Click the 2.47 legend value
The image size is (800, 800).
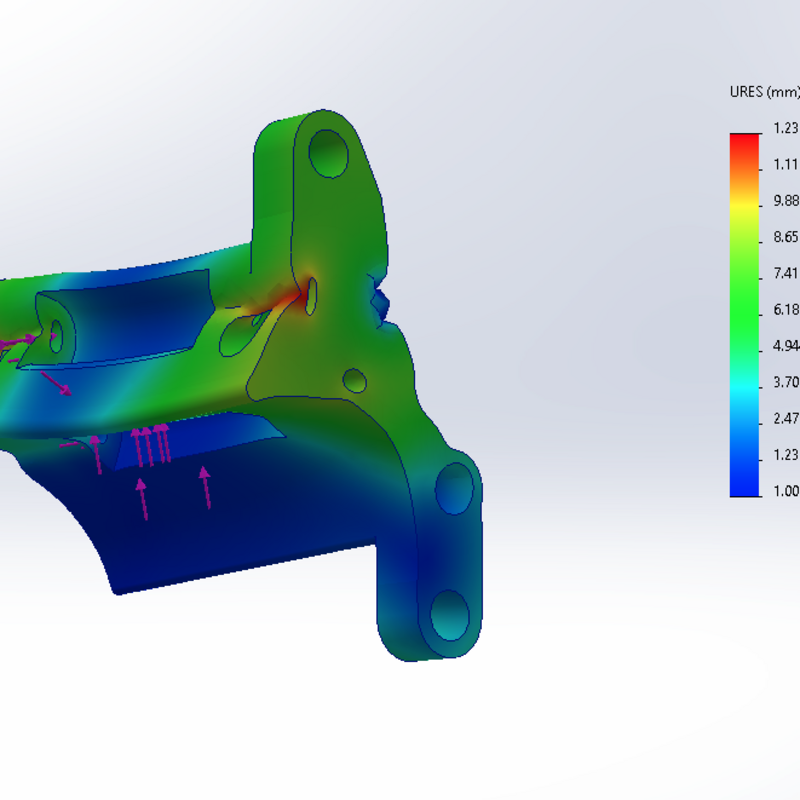[785, 419]
